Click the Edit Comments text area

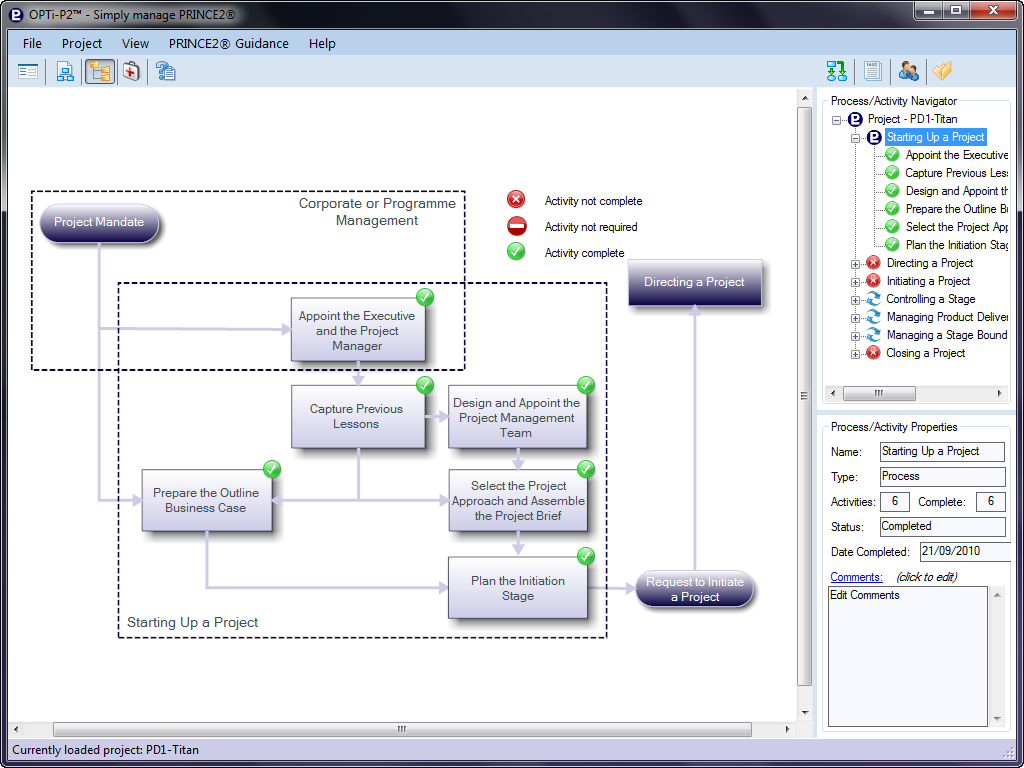tap(908, 656)
